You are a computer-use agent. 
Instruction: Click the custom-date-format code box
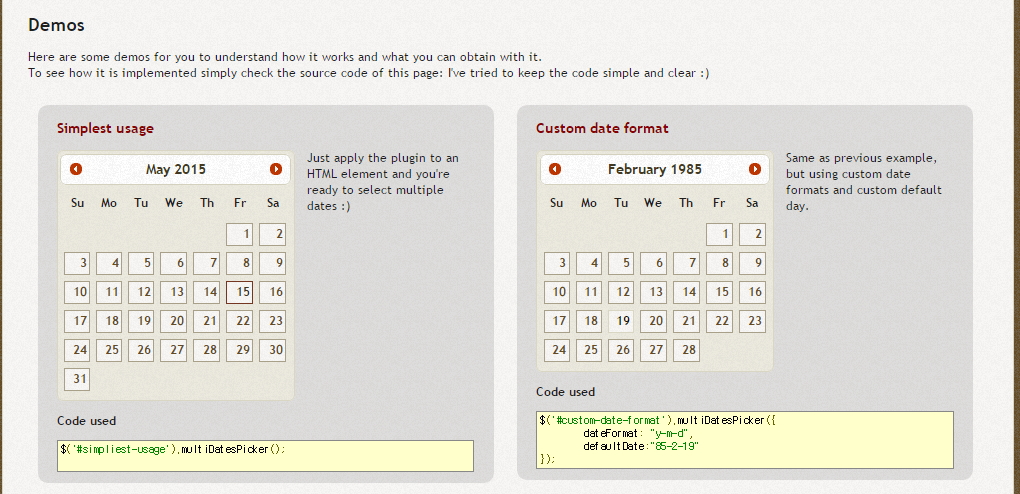(x=745, y=440)
